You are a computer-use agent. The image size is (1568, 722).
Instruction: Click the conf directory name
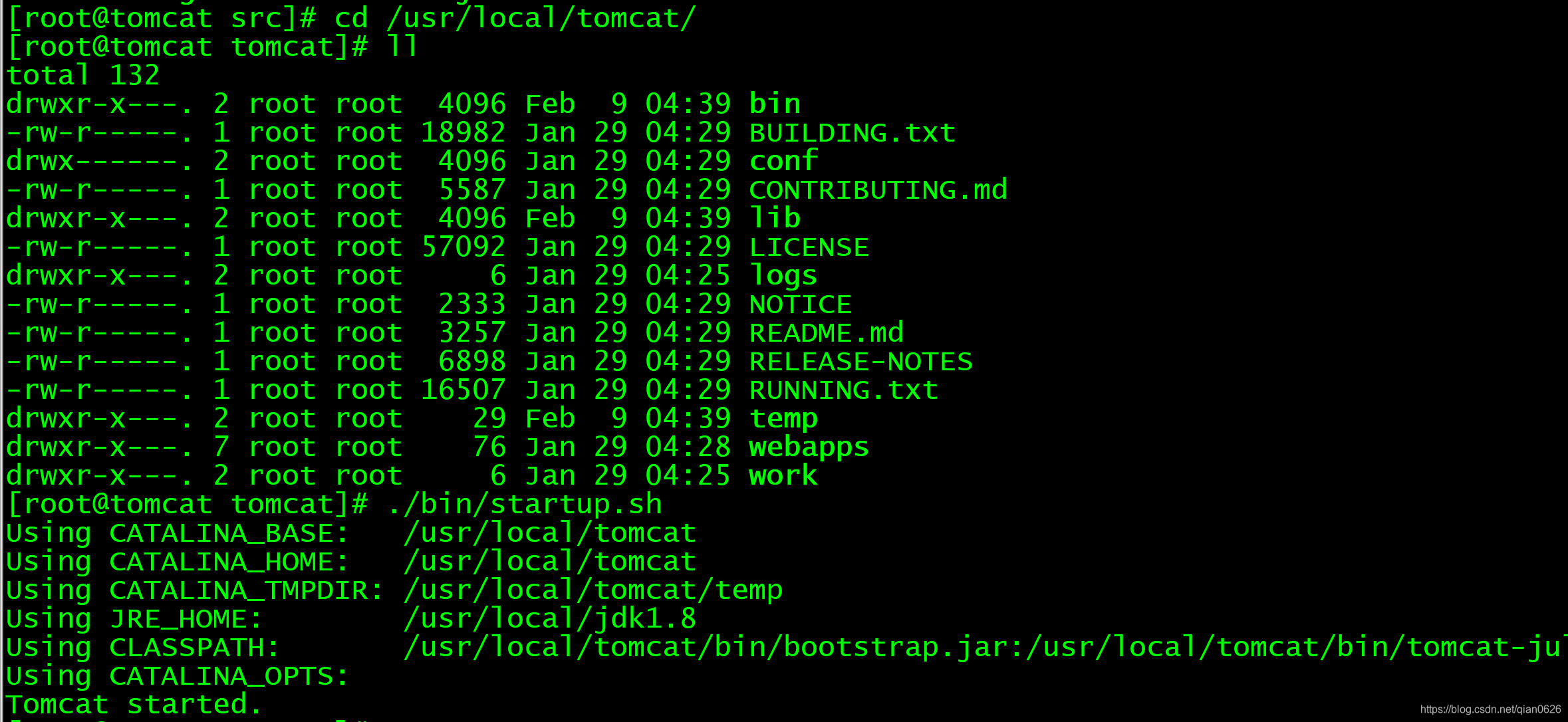pyautogui.click(x=783, y=161)
